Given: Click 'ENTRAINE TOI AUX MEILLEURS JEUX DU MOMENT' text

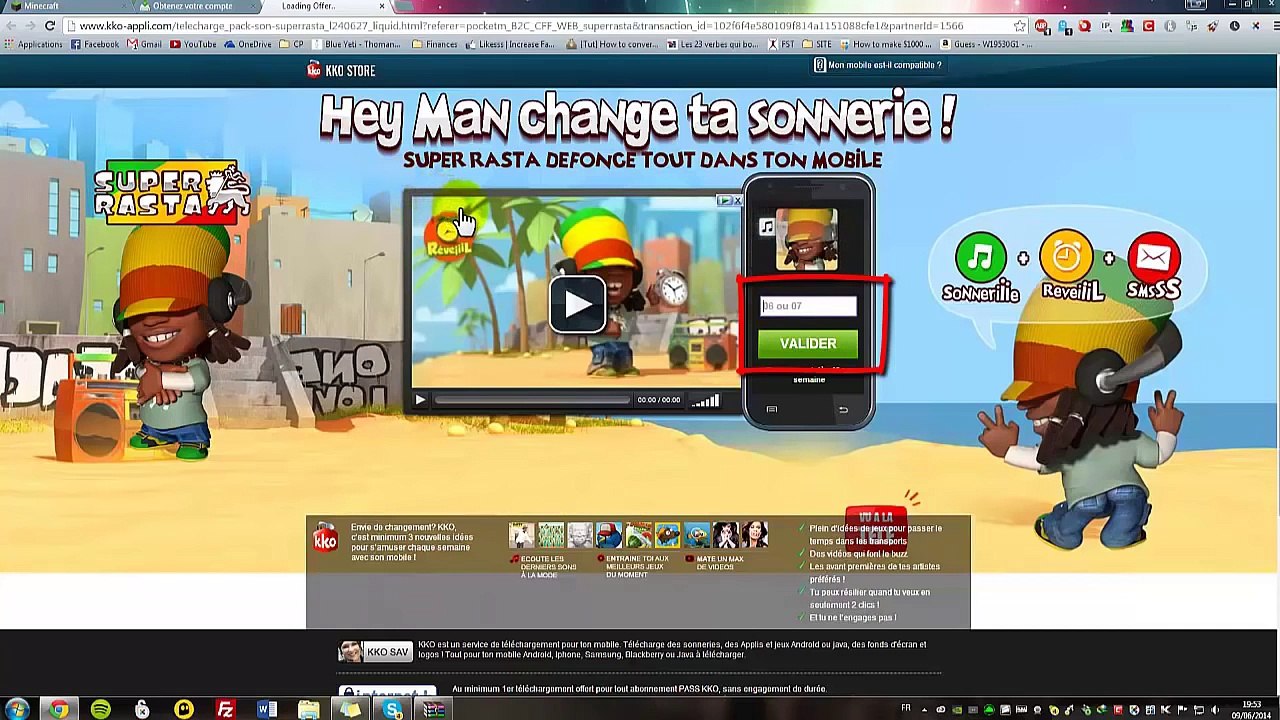Looking at the screenshot, I should pyautogui.click(x=638, y=567).
